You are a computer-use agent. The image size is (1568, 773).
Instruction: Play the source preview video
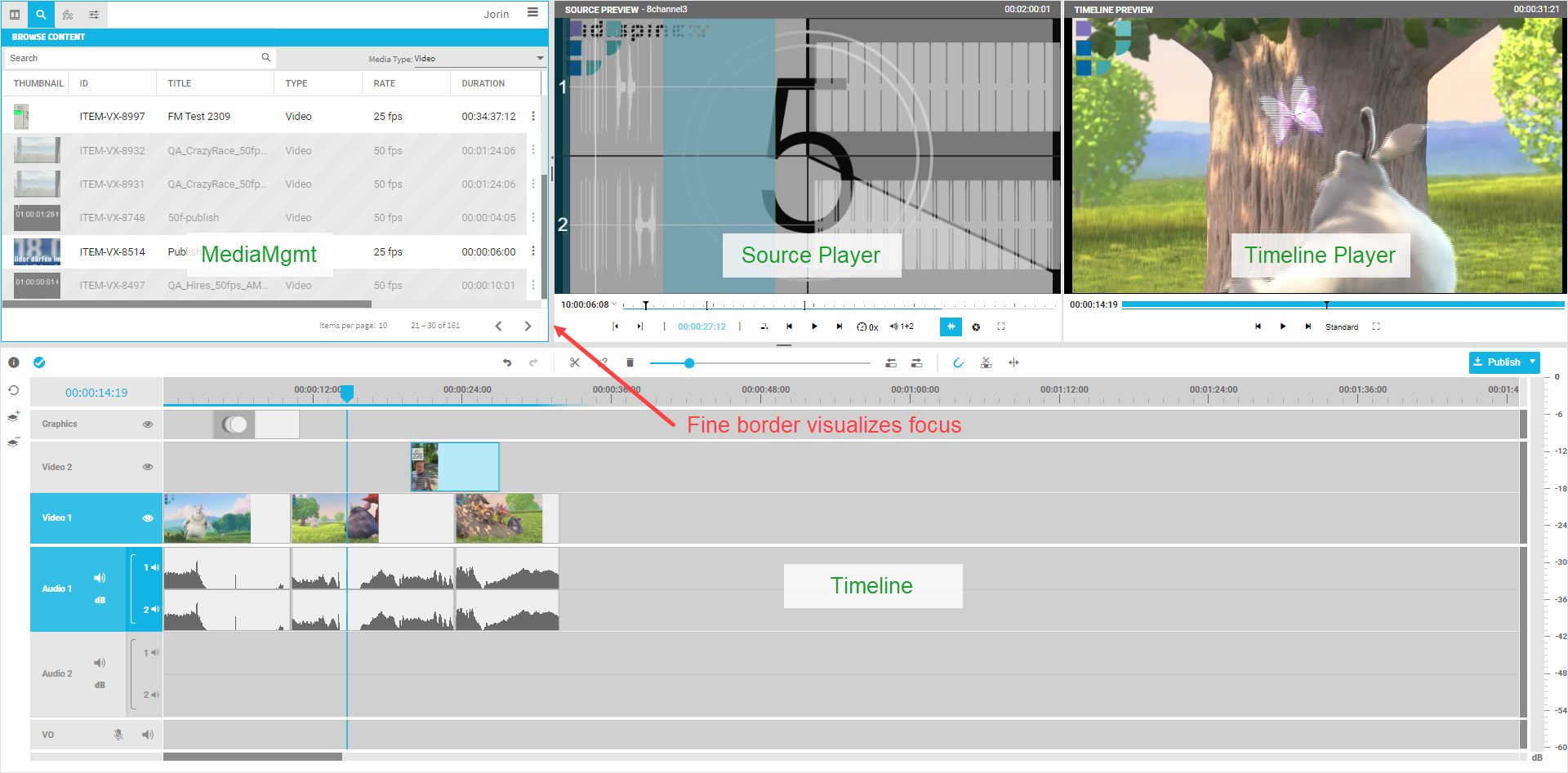pyautogui.click(x=814, y=327)
